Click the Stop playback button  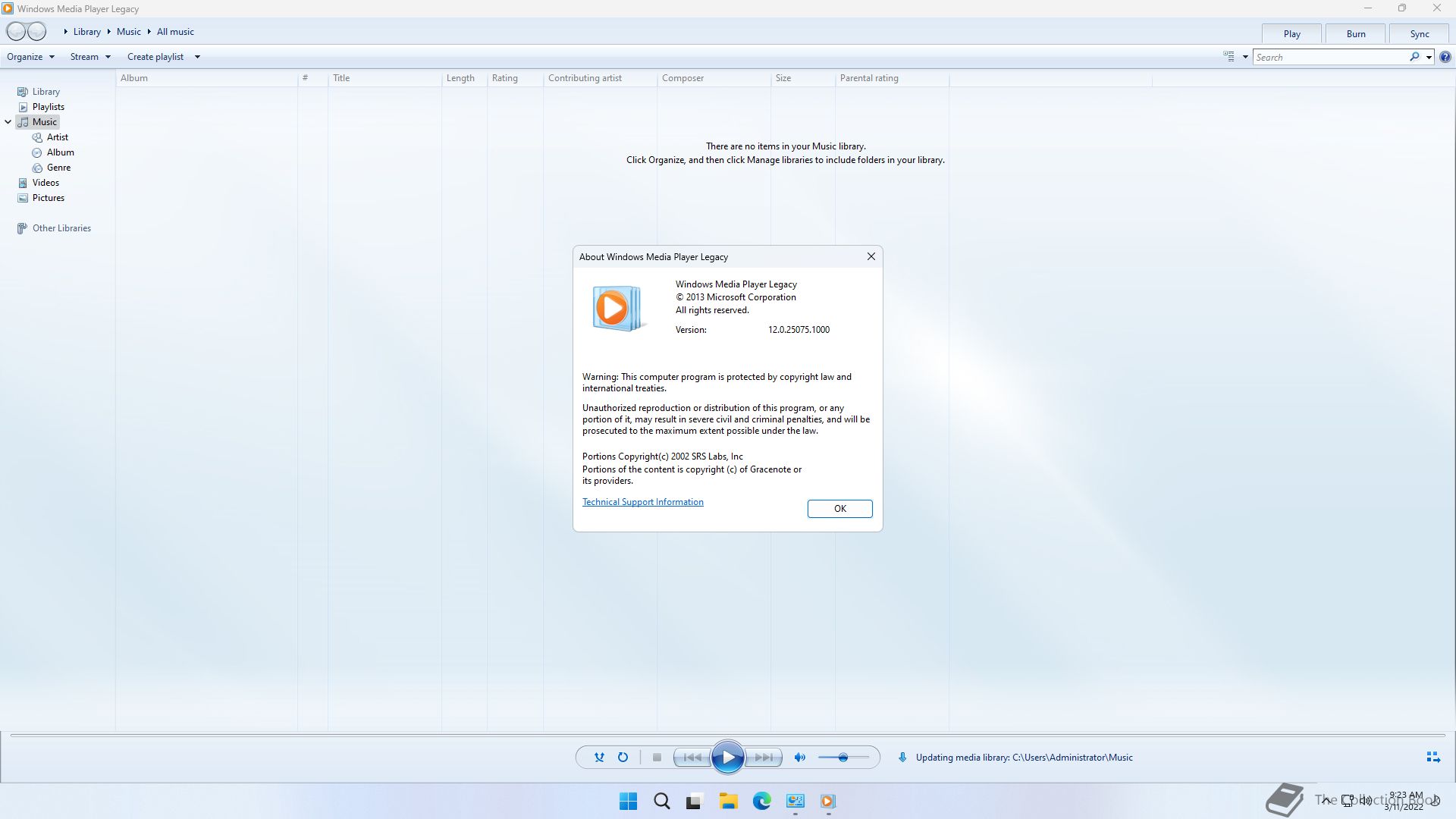click(x=657, y=757)
